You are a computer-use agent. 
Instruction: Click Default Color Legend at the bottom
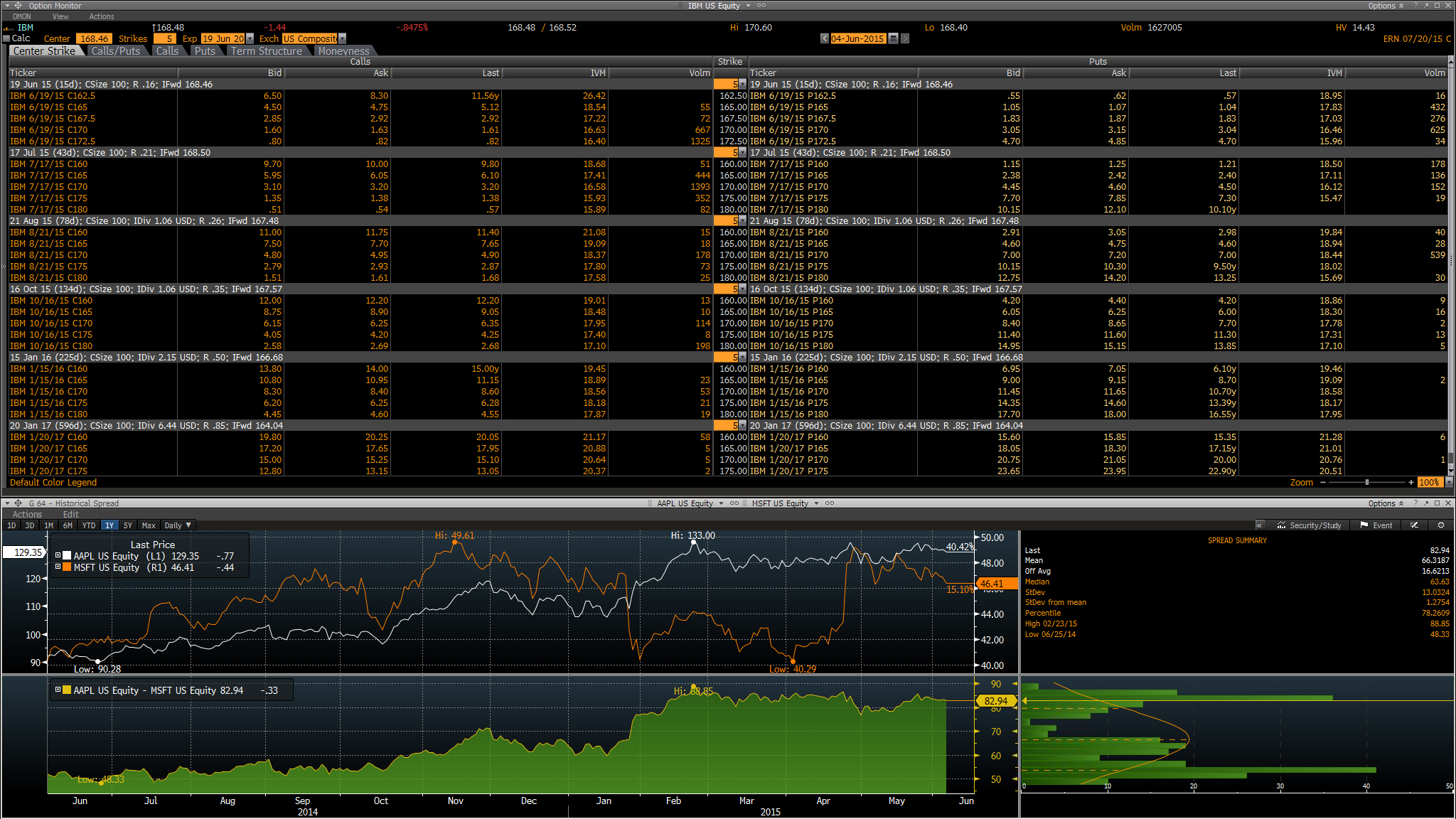pyautogui.click(x=53, y=482)
